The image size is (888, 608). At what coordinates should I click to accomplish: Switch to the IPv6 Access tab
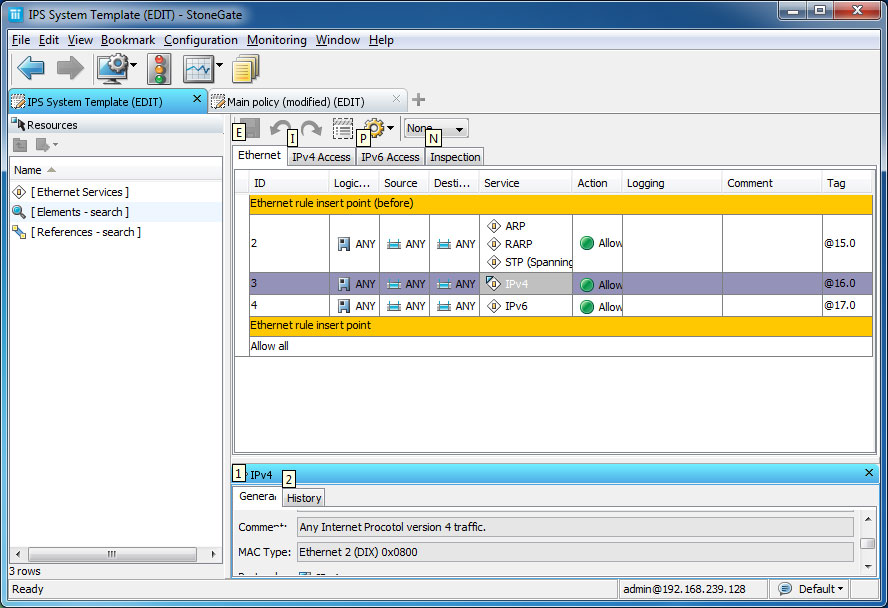(x=390, y=157)
